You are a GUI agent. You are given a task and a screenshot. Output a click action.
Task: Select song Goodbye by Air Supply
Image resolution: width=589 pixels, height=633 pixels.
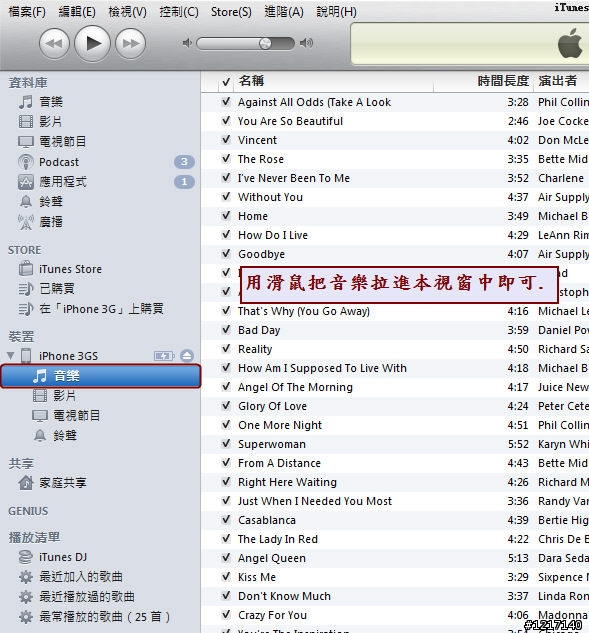(261, 254)
